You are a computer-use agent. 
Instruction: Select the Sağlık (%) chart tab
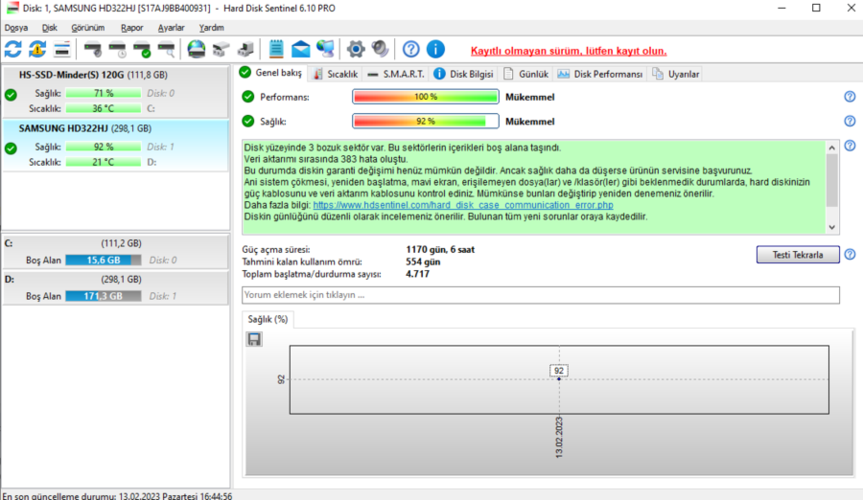point(268,319)
